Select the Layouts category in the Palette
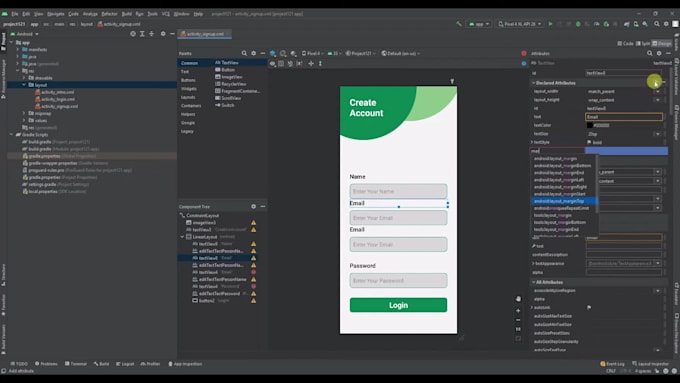The image size is (680, 383). pyautogui.click(x=188, y=97)
